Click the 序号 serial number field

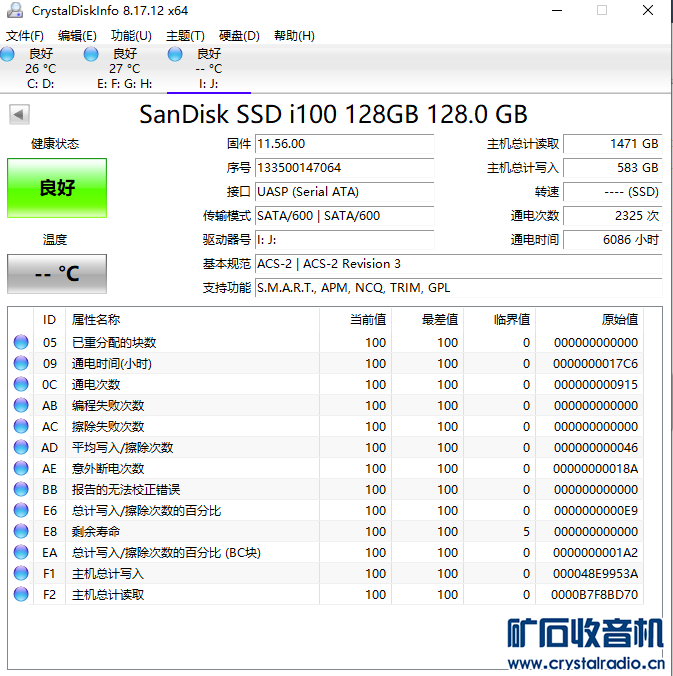pos(344,168)
